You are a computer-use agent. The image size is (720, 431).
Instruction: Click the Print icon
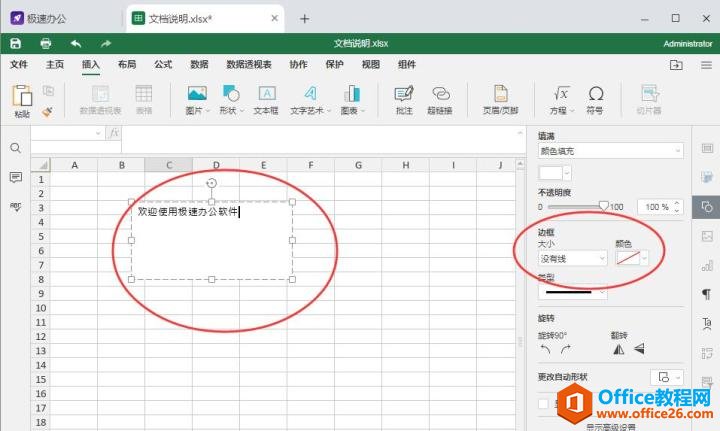(45, 44)
